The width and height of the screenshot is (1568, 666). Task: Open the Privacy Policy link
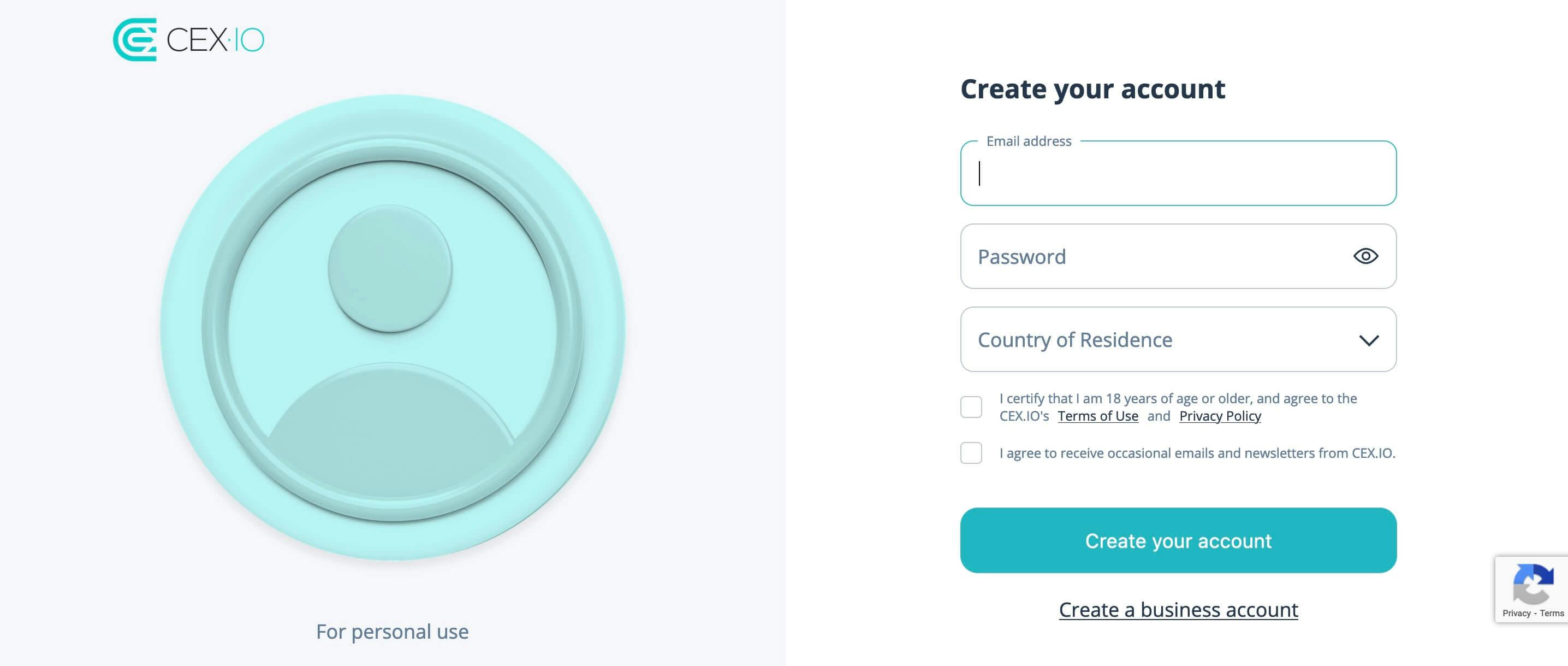1220,416
